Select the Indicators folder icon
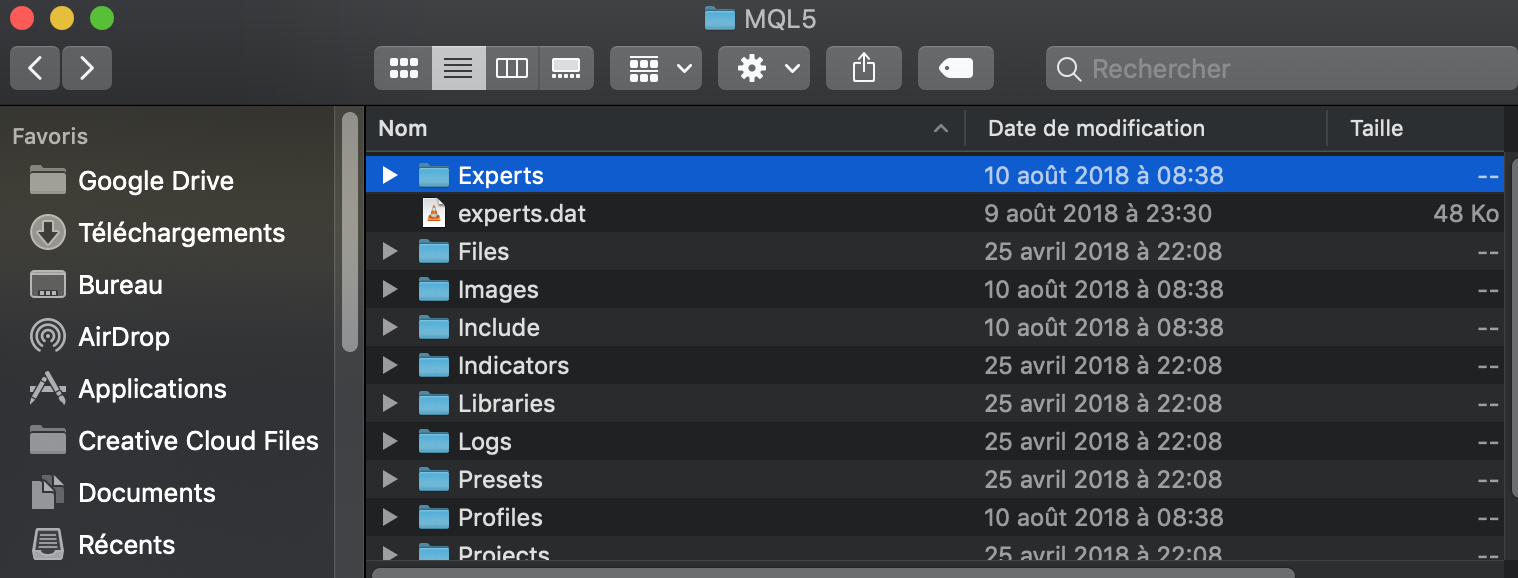 [x=434, y=365]
